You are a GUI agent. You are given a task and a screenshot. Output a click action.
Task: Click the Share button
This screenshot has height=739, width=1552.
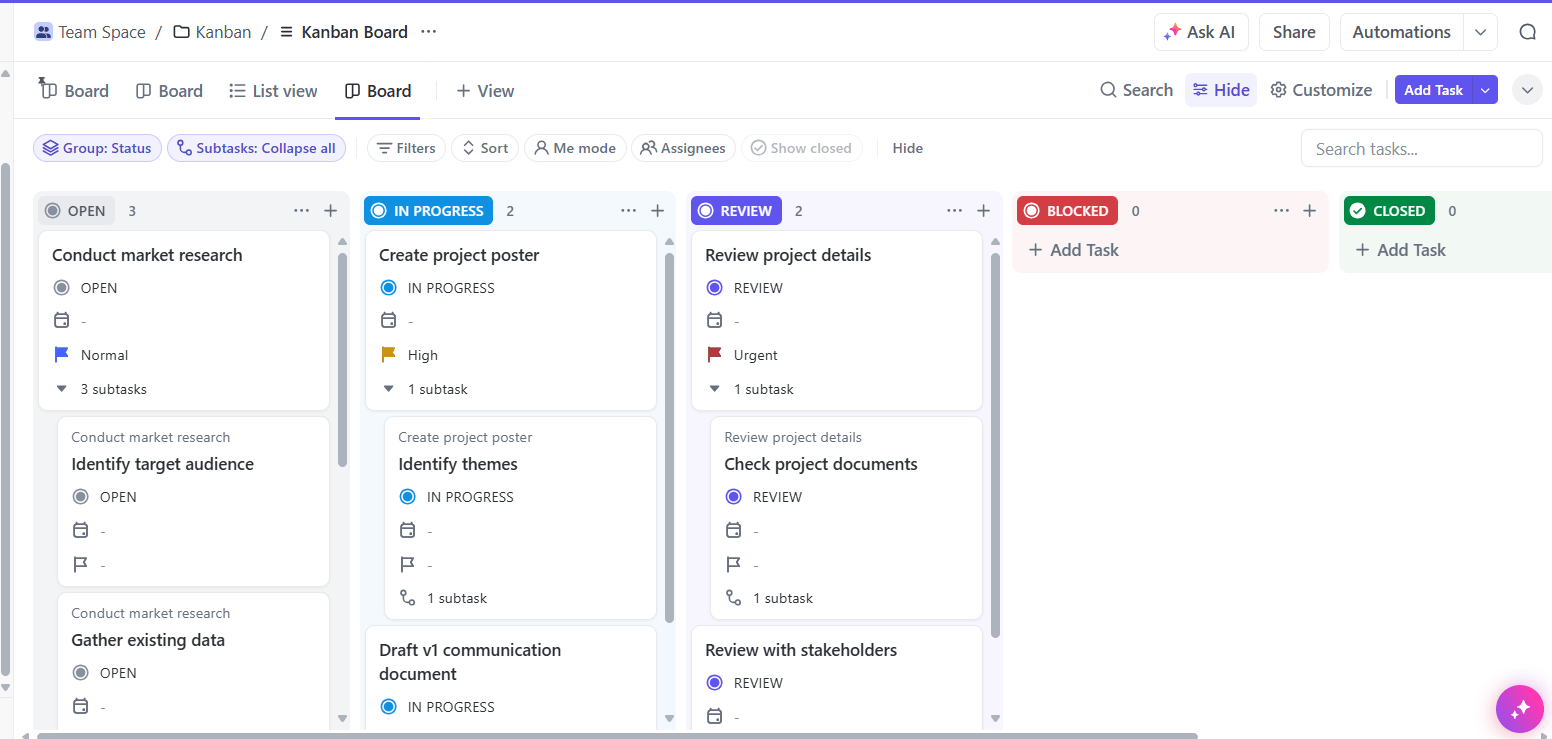click(x=1293, y=31)
